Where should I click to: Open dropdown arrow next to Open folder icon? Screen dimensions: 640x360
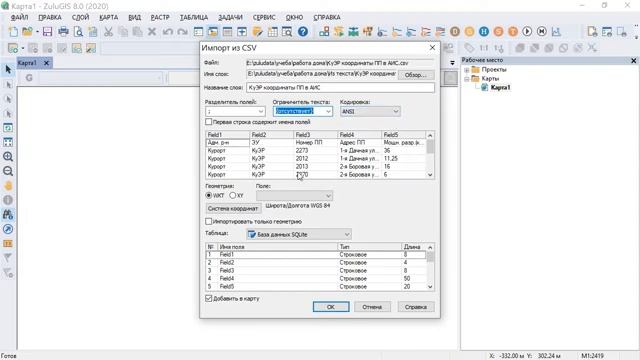[37, 31]
